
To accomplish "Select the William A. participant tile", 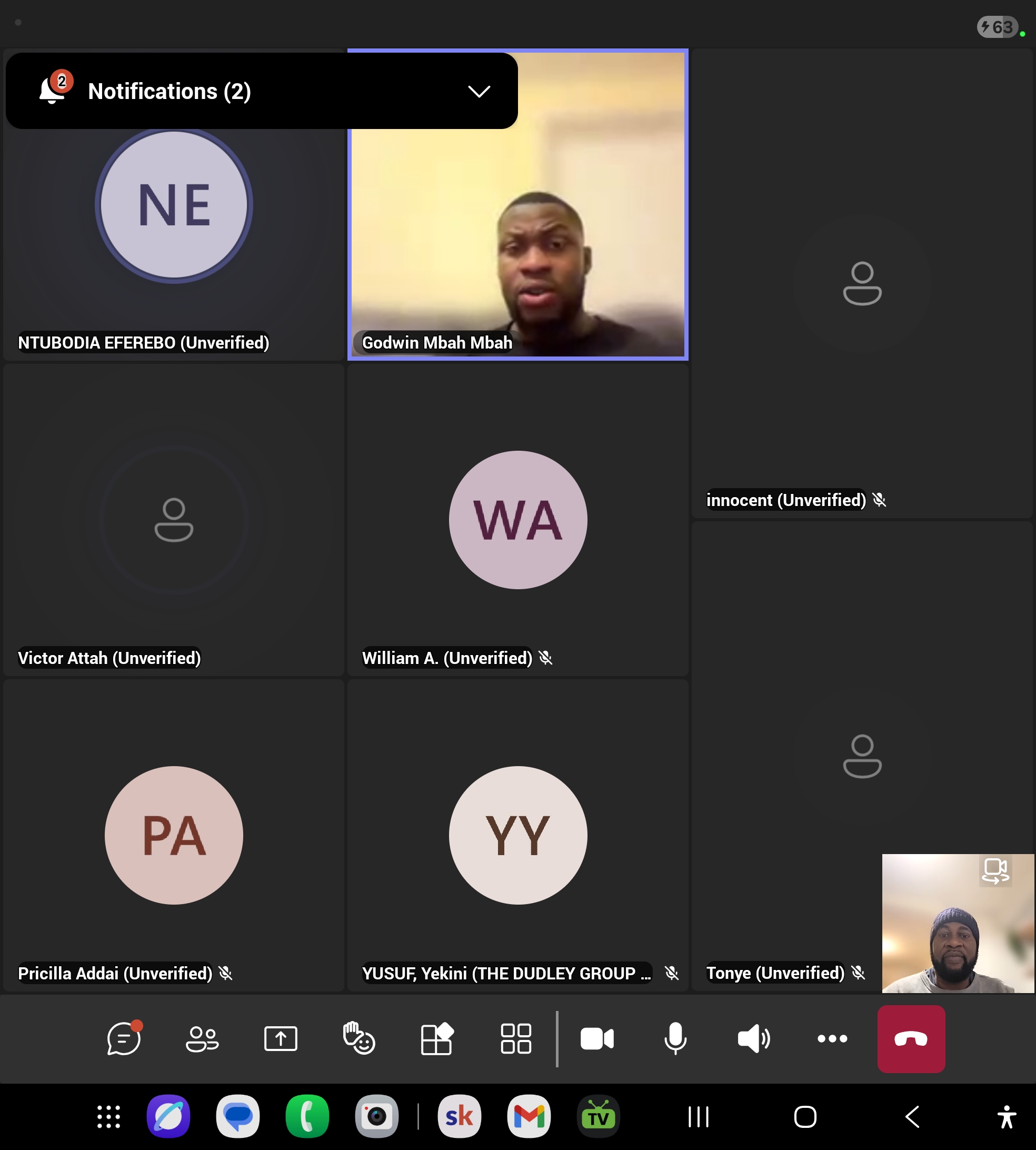I will (x=517, y=520).
